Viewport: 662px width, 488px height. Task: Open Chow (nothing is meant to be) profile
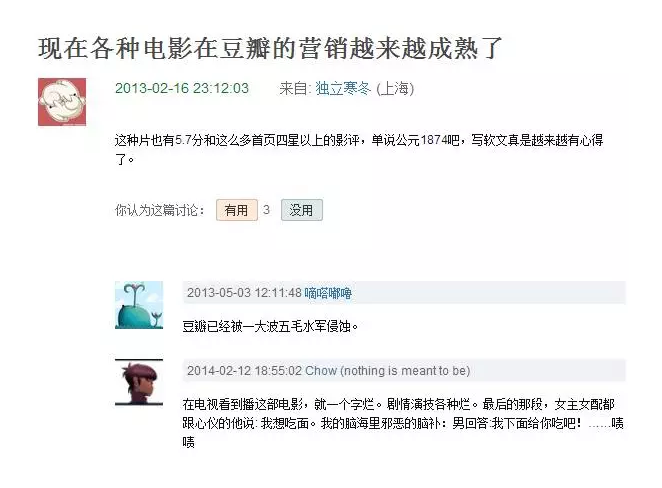pyautogui.click(x=388, y=371)
